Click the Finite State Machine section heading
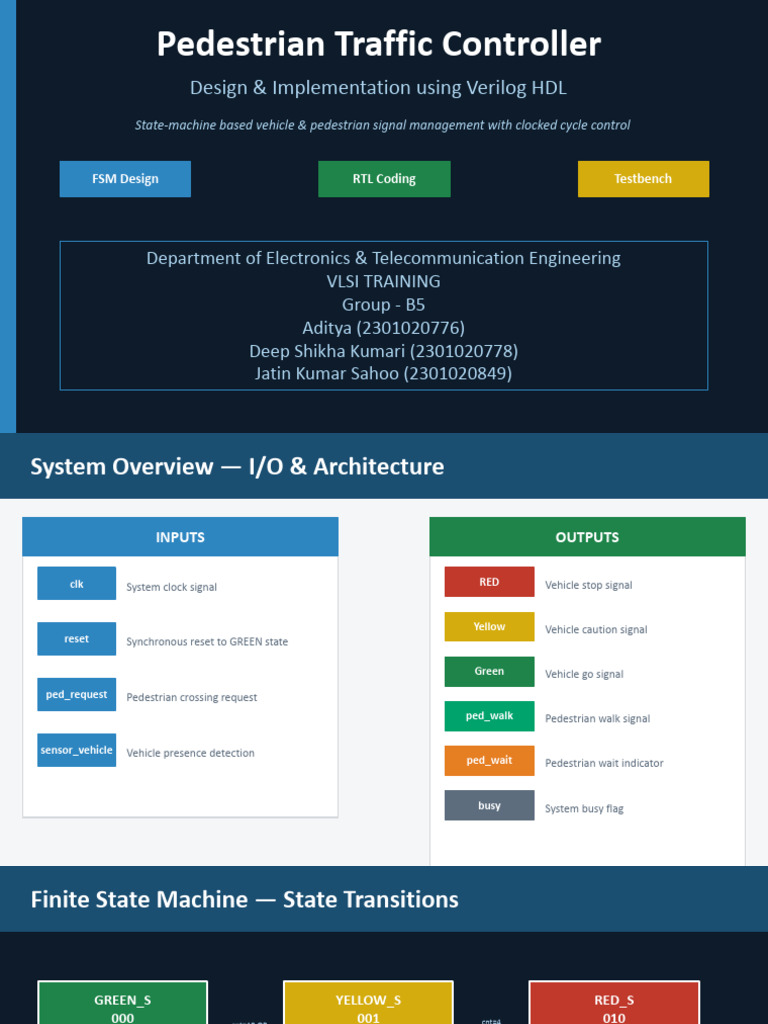768x1024 pixels. [x=244, y=899]
